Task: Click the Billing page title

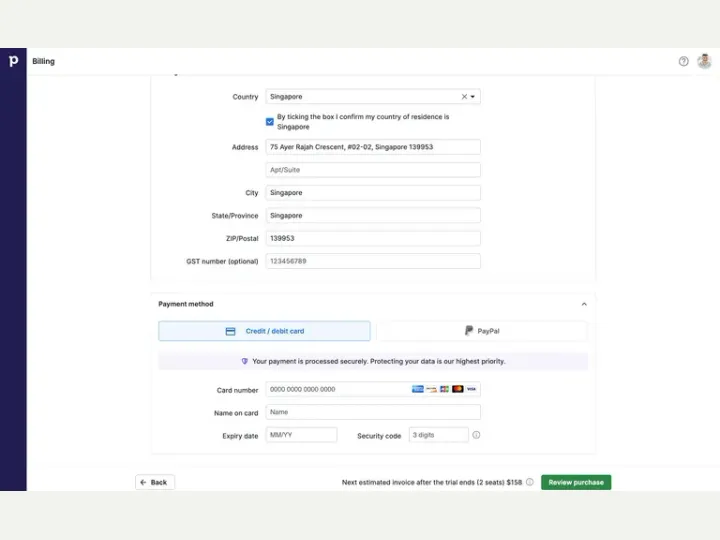Action: click(44, 61)
